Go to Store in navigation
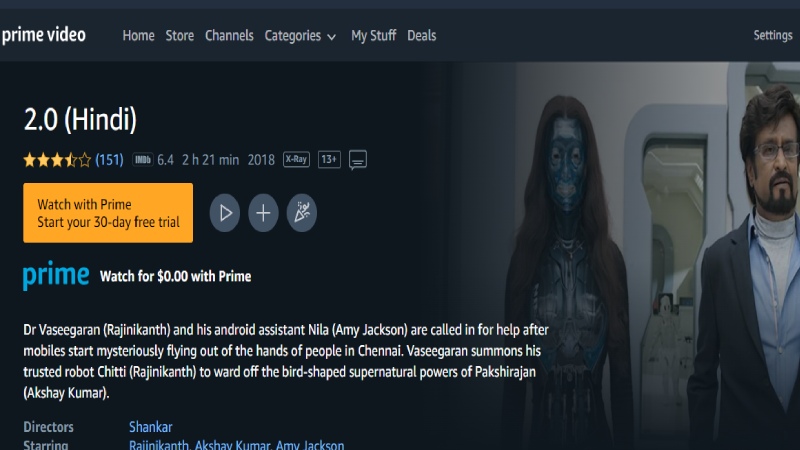Image resolution: width=800 pixels, height=450 pixels. pyautogui.click(x=180, y=36)
